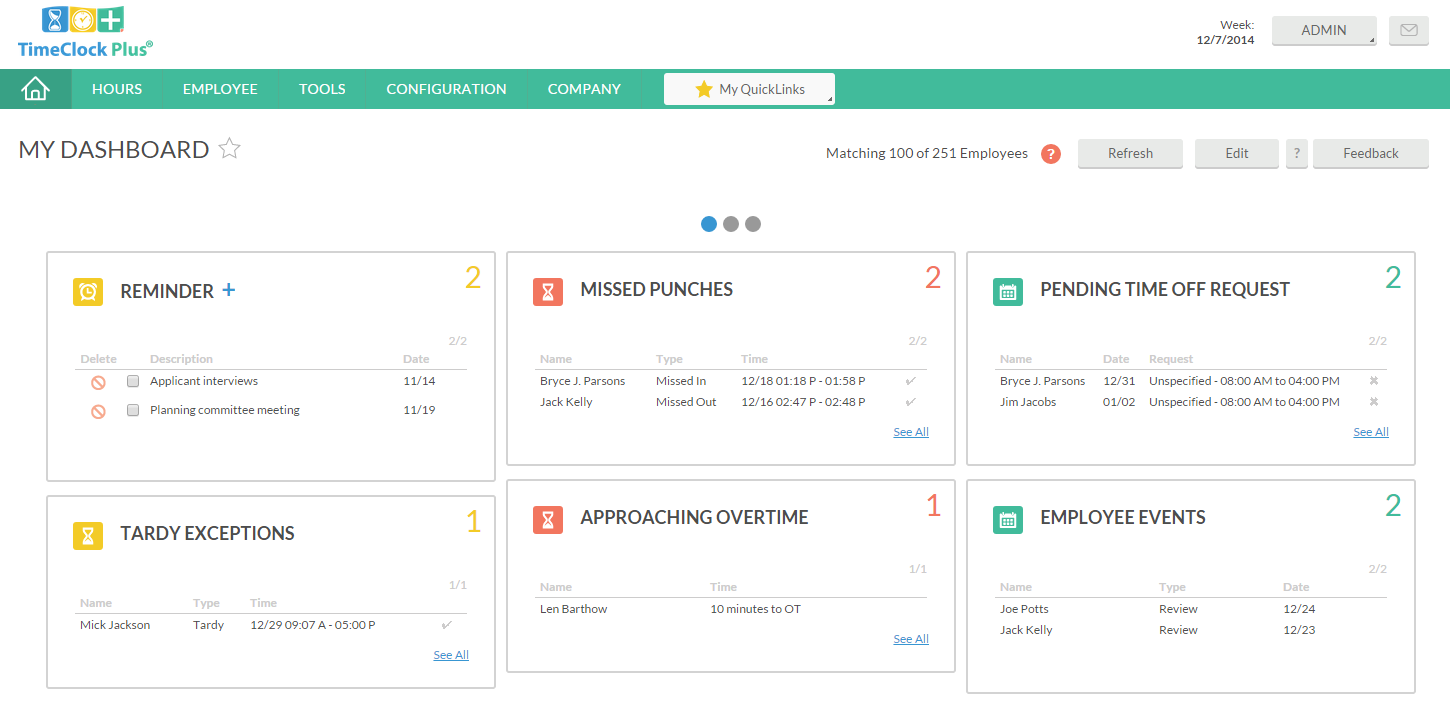Approve Mick Jackson tardy exception checkmark
Image resolution: width=1450 pixels, height=707 pixels.
click(x=446, y=625)
